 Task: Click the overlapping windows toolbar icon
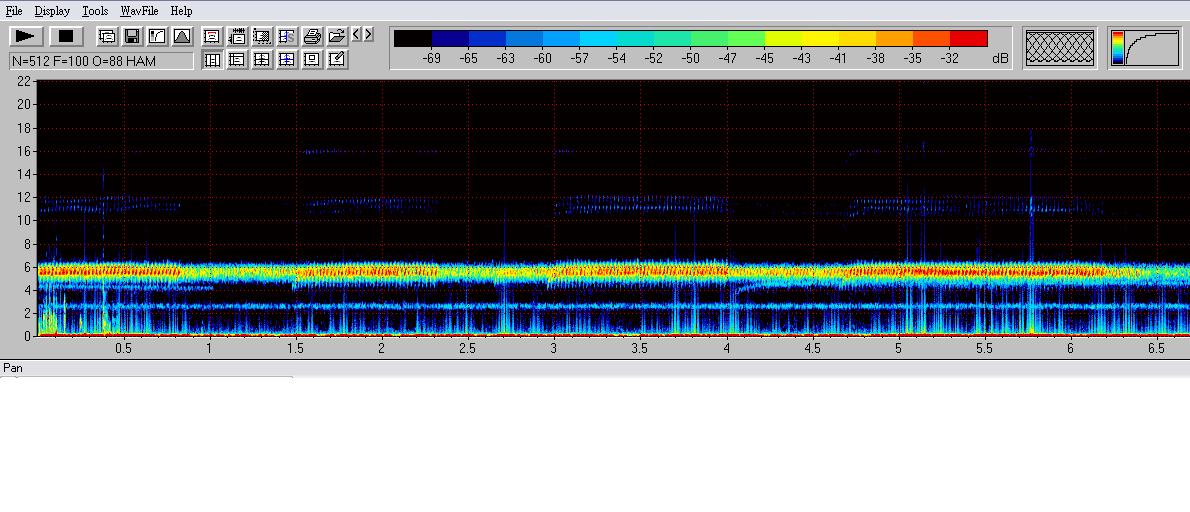click(x=107, y=37)
